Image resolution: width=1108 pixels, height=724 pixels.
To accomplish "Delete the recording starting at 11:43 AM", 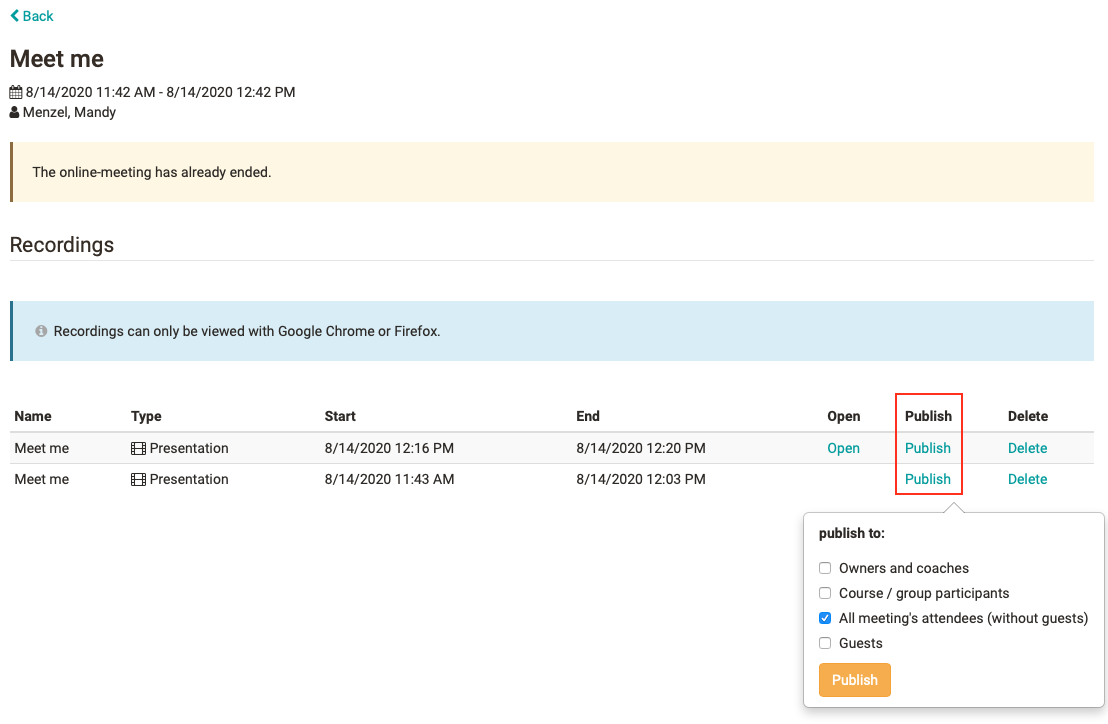I will coord(1027,479).
